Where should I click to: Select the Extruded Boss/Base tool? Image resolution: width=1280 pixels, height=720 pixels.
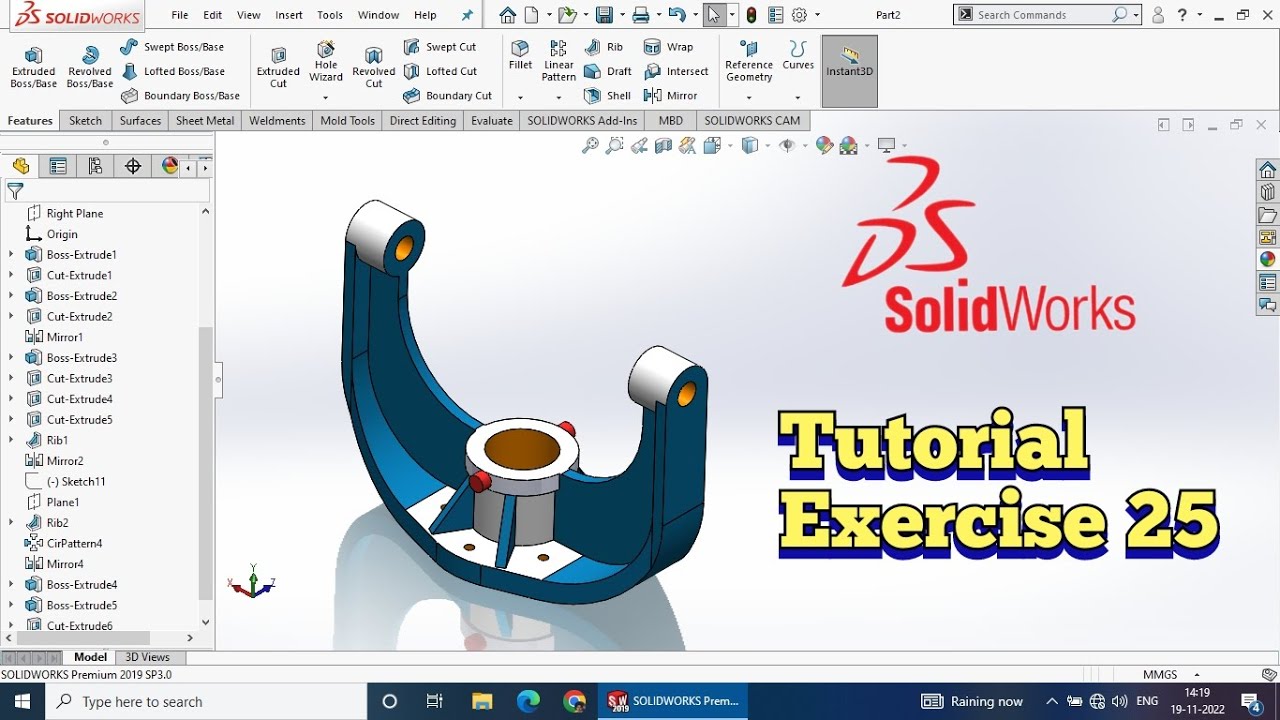[x=33, y=67]
